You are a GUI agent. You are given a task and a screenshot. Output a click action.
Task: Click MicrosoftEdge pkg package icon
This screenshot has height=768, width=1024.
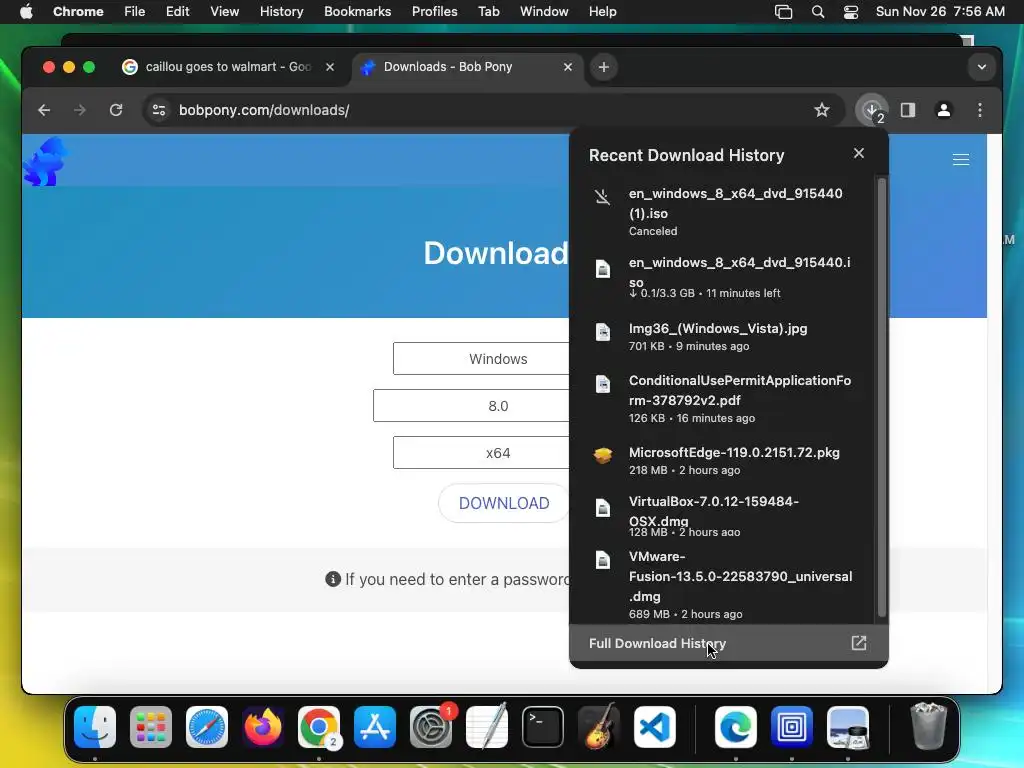coord(603,455)
